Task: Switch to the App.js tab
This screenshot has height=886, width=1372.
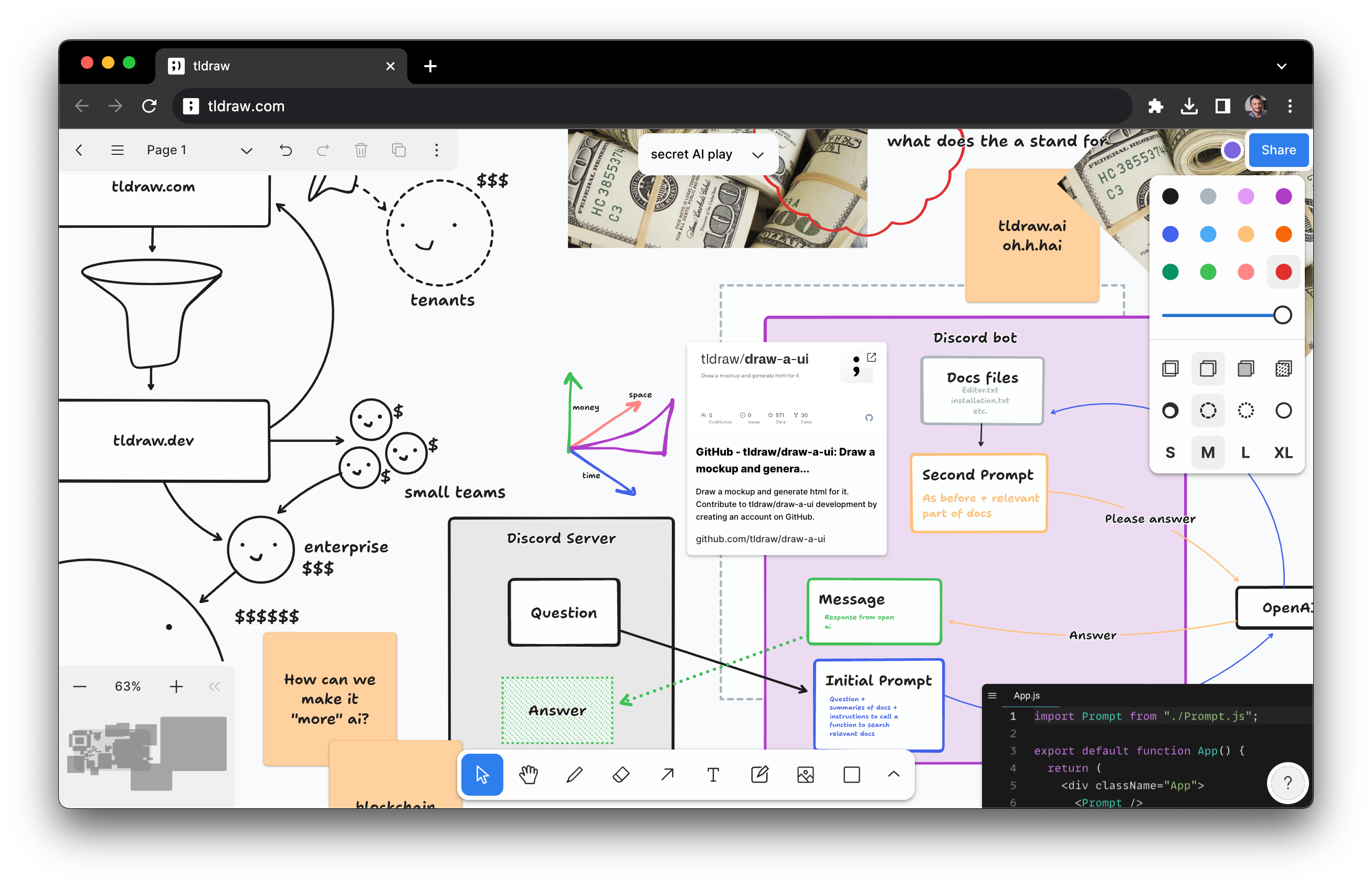Action: pos(1026,695)
